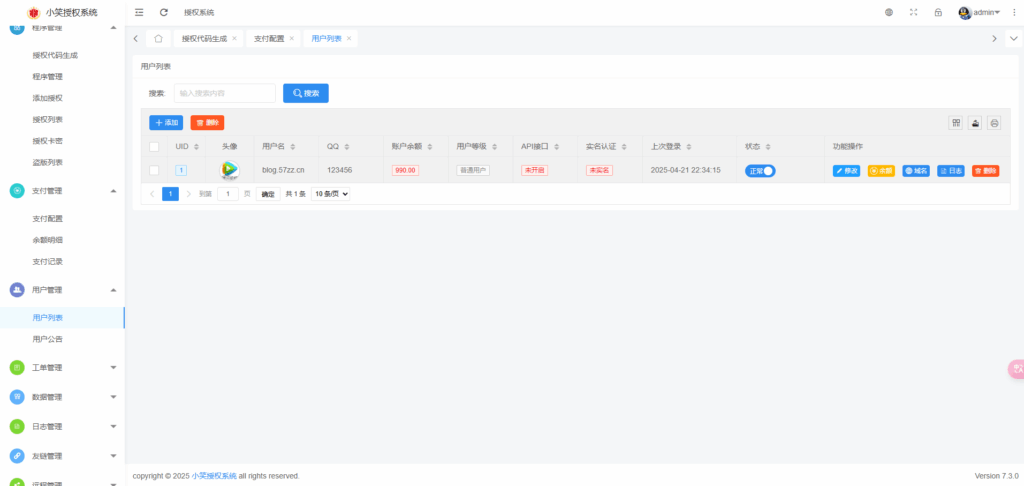Open 程序管理 in the sidebar
The image size is (1024, 486).
(x=48, y=77)
